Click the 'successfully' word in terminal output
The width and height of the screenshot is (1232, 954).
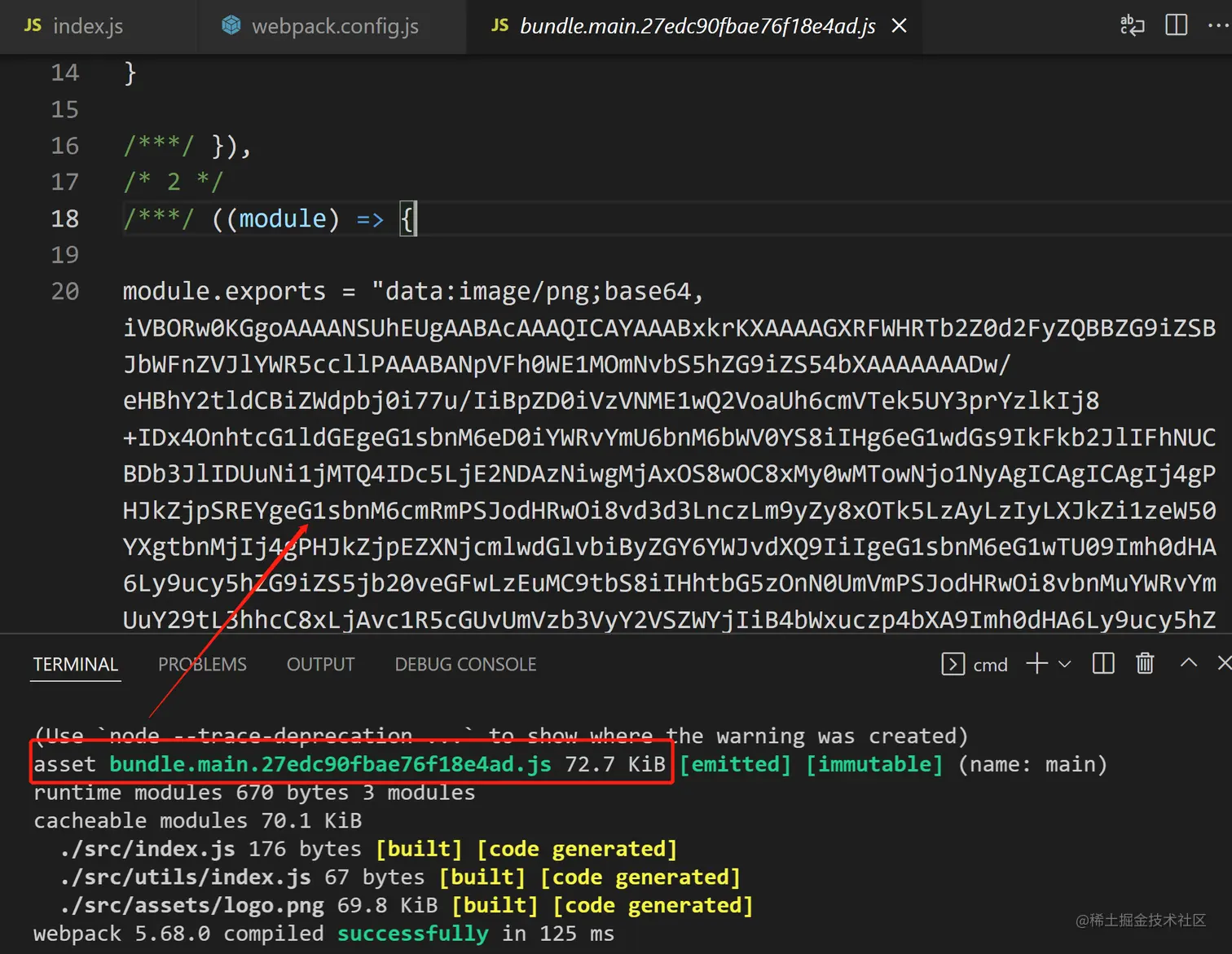coord(413,934)
